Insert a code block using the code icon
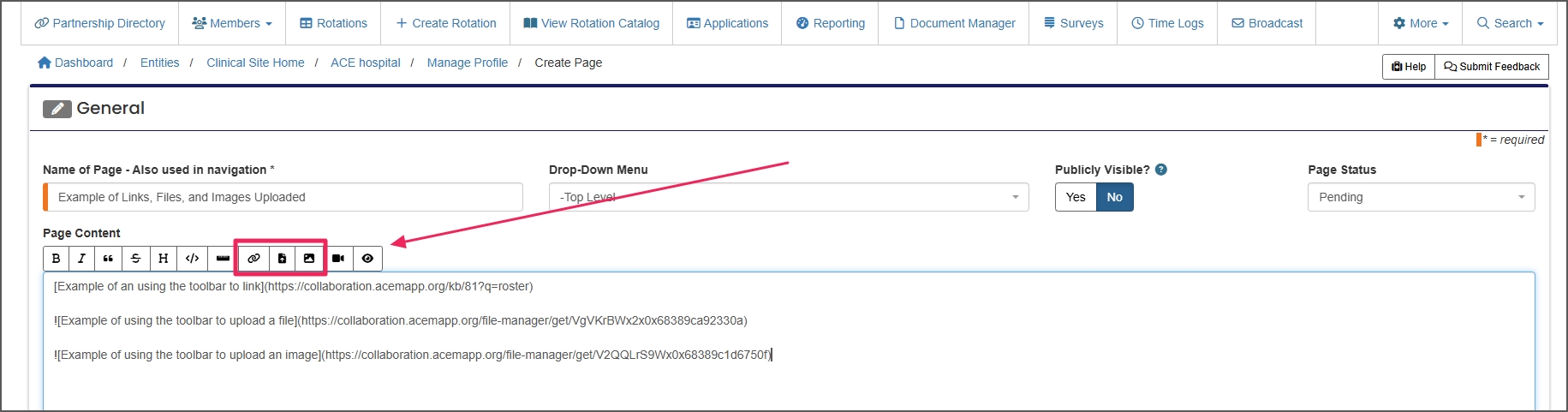This screenshot has height=412, width=1568. pyautogui.click(x=193, y=259)
